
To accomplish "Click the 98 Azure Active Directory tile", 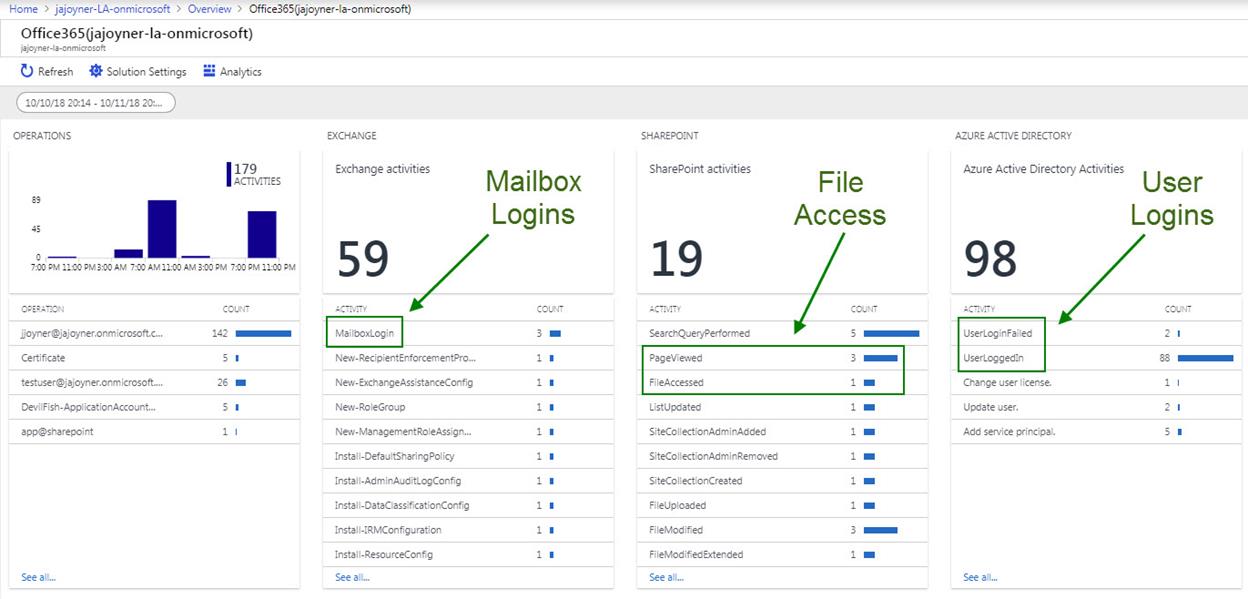I will click(x=1096, y=222).
